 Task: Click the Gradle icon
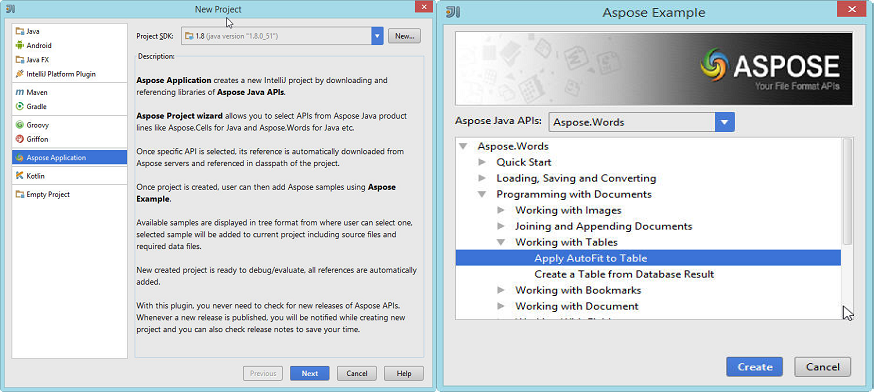click(x=20, y=106)
